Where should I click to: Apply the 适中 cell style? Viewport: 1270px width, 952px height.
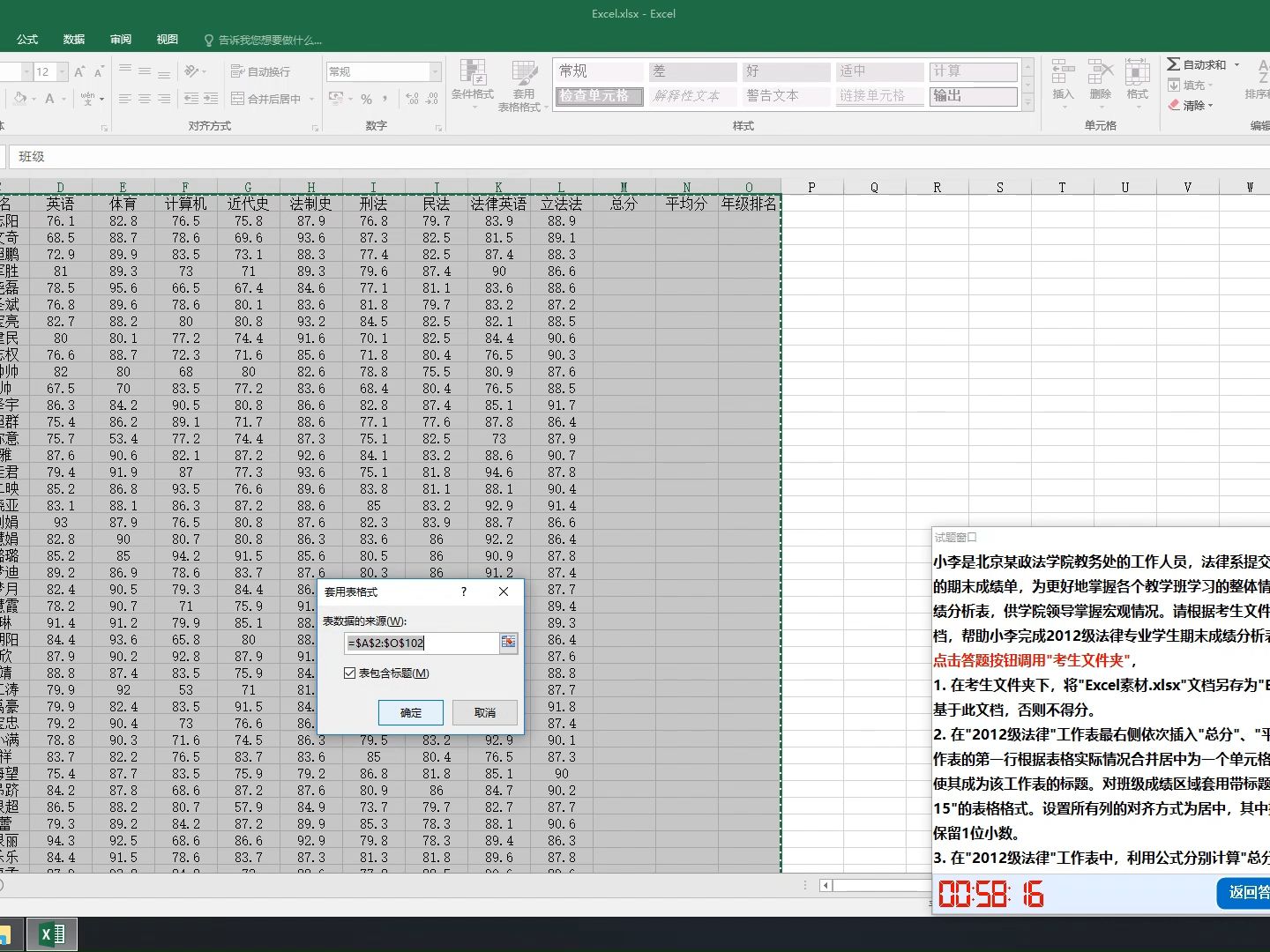coord(879,71)
